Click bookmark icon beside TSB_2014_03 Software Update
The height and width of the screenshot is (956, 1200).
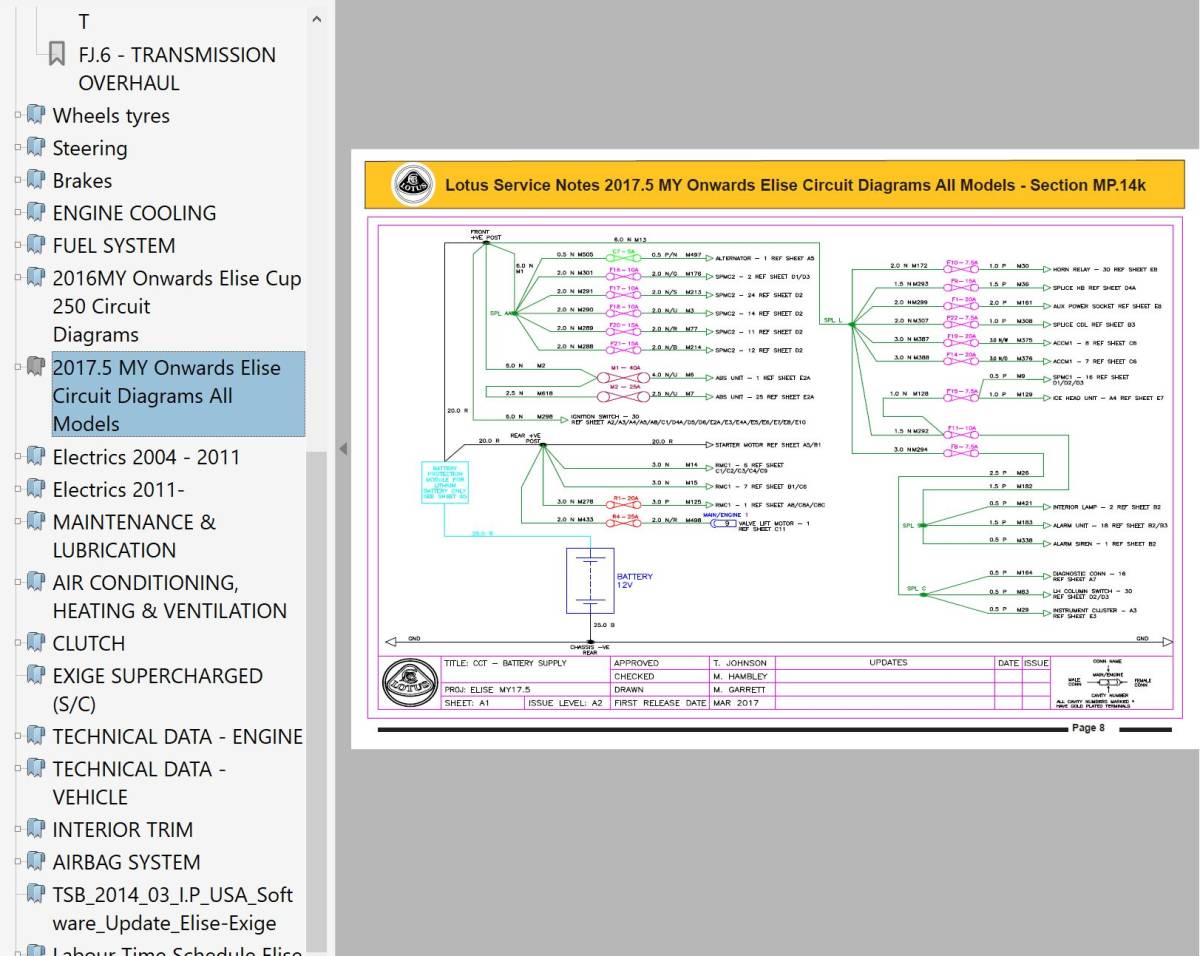(x=36, y=894)
